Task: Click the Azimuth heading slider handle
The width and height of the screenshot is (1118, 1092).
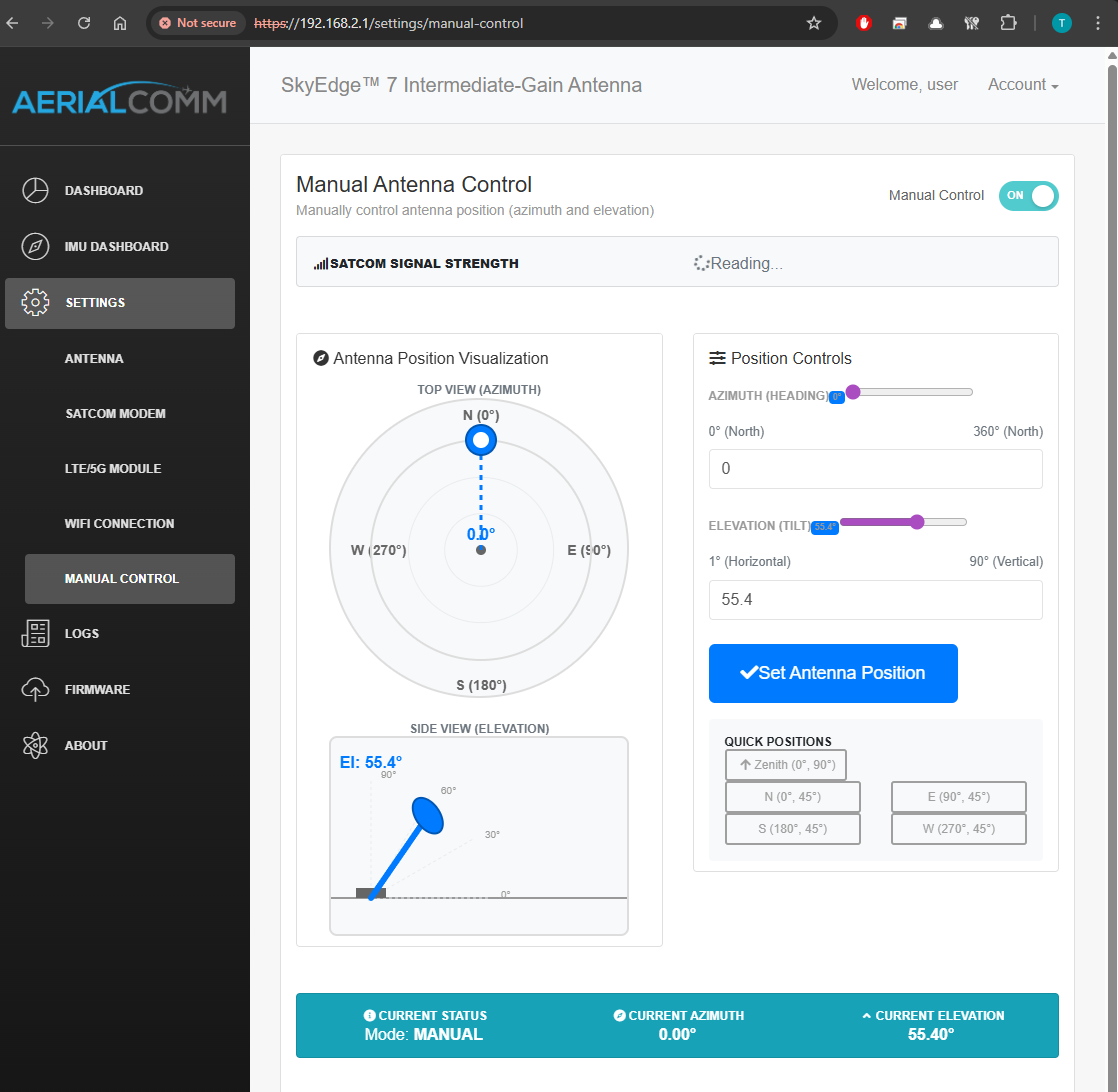Action: pyautogui.click(x=853, y=392)
